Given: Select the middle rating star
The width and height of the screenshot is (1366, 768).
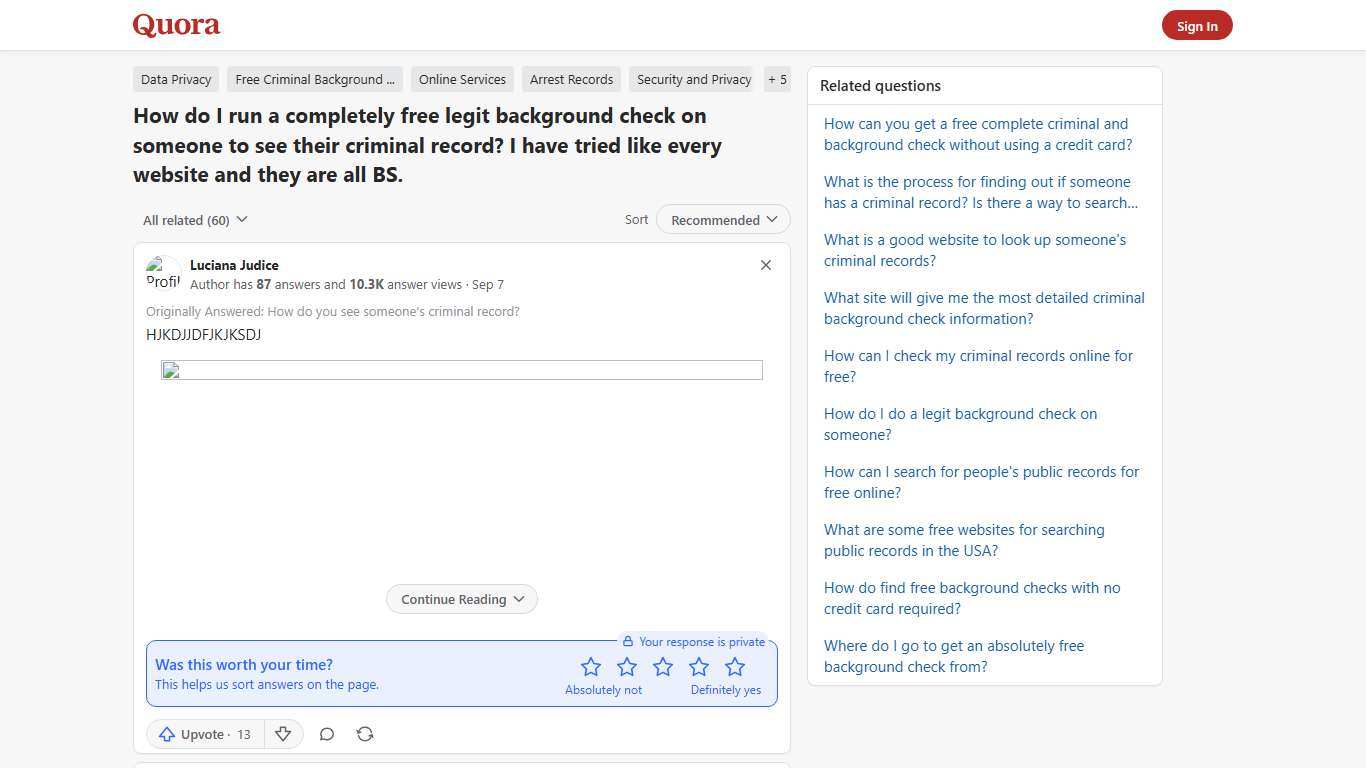Looking at the screenshot, I should [663, 666].
